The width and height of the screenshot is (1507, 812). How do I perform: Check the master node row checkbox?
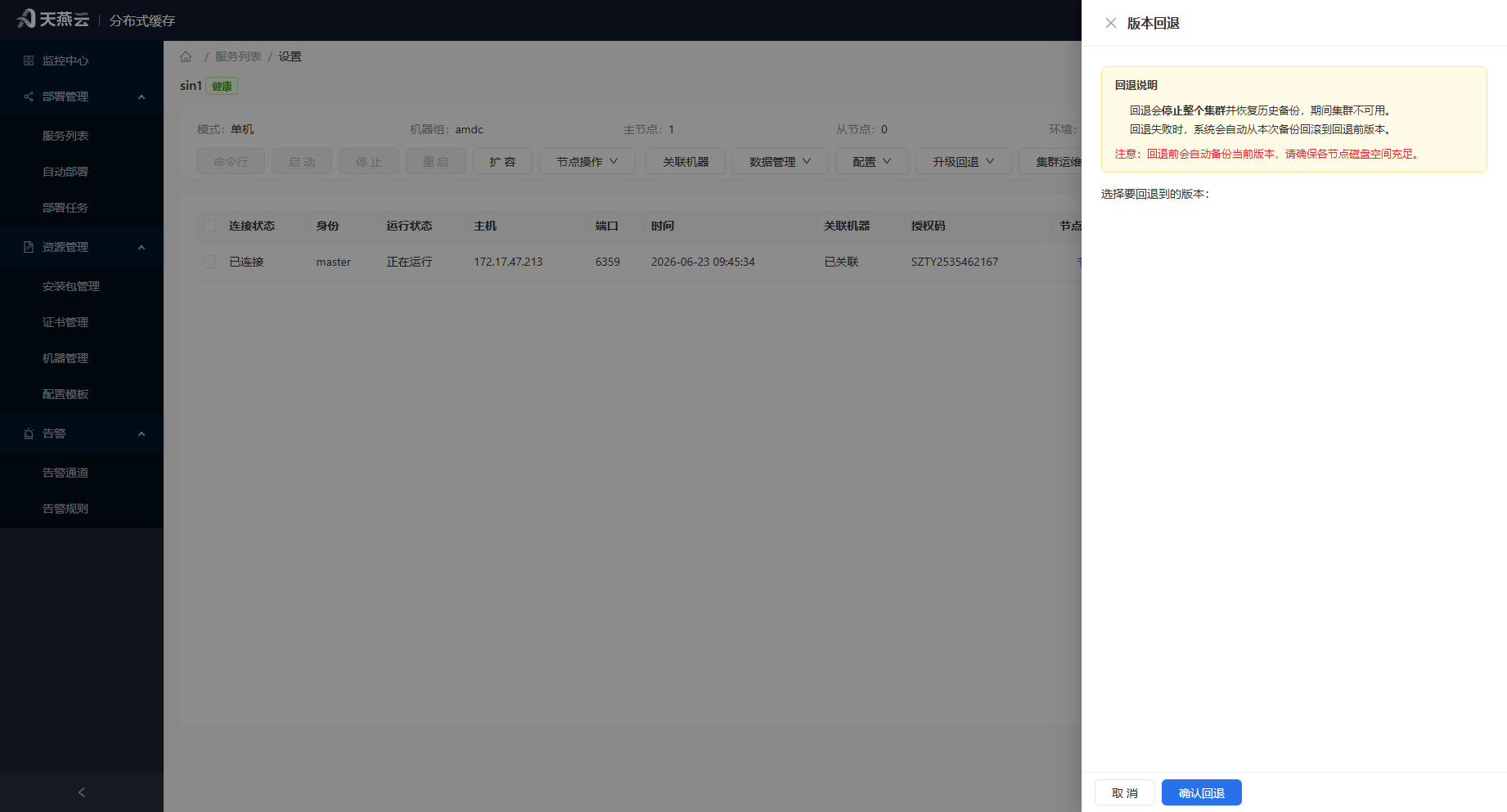[x=209, y=262]
